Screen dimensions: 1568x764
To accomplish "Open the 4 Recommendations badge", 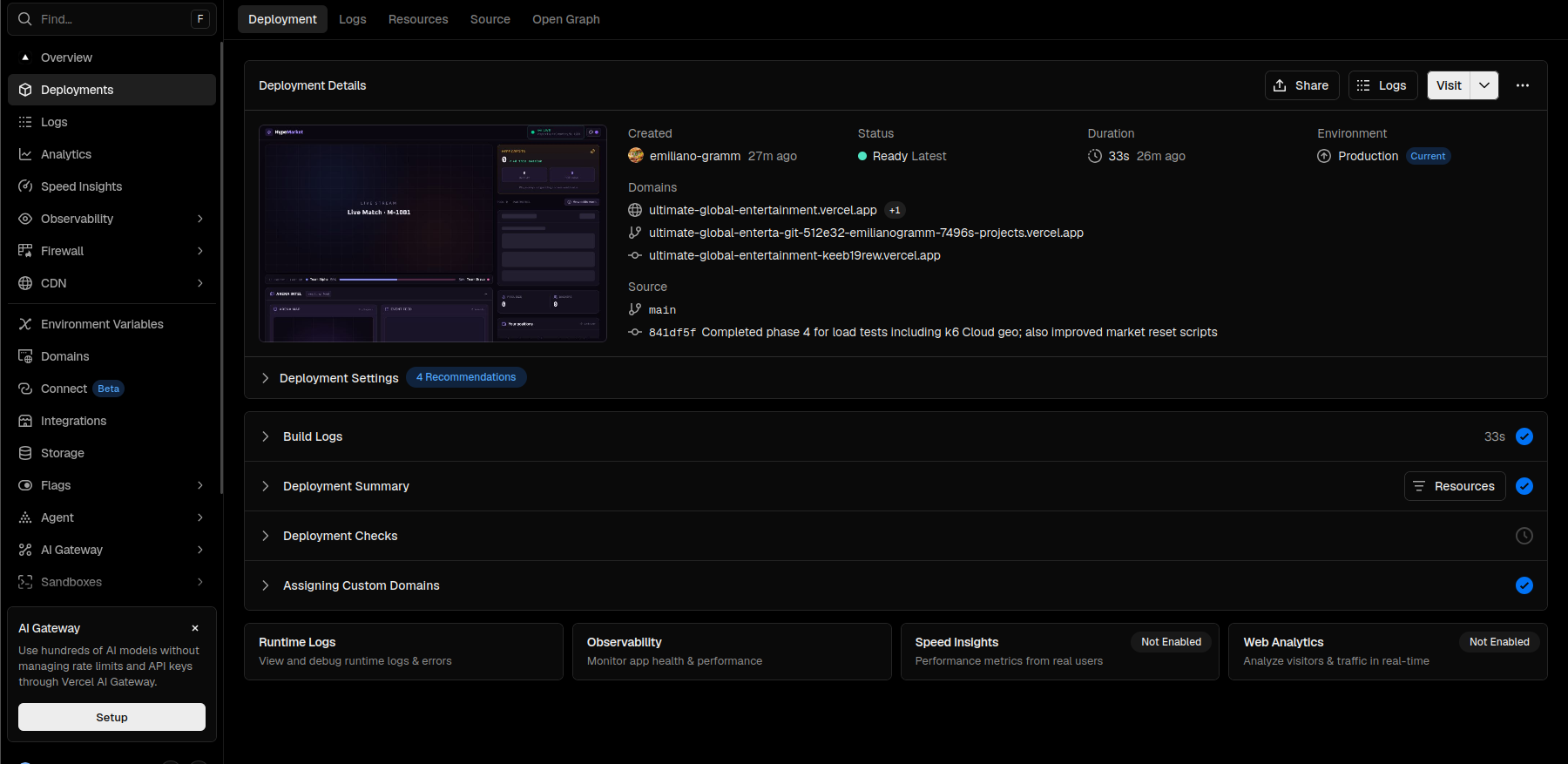I will point(466,377).
